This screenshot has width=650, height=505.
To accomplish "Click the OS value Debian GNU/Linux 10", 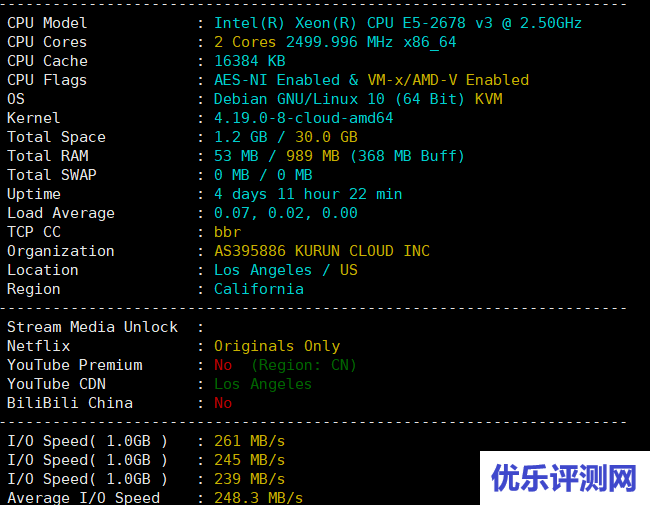I will [x=299, y=99].
